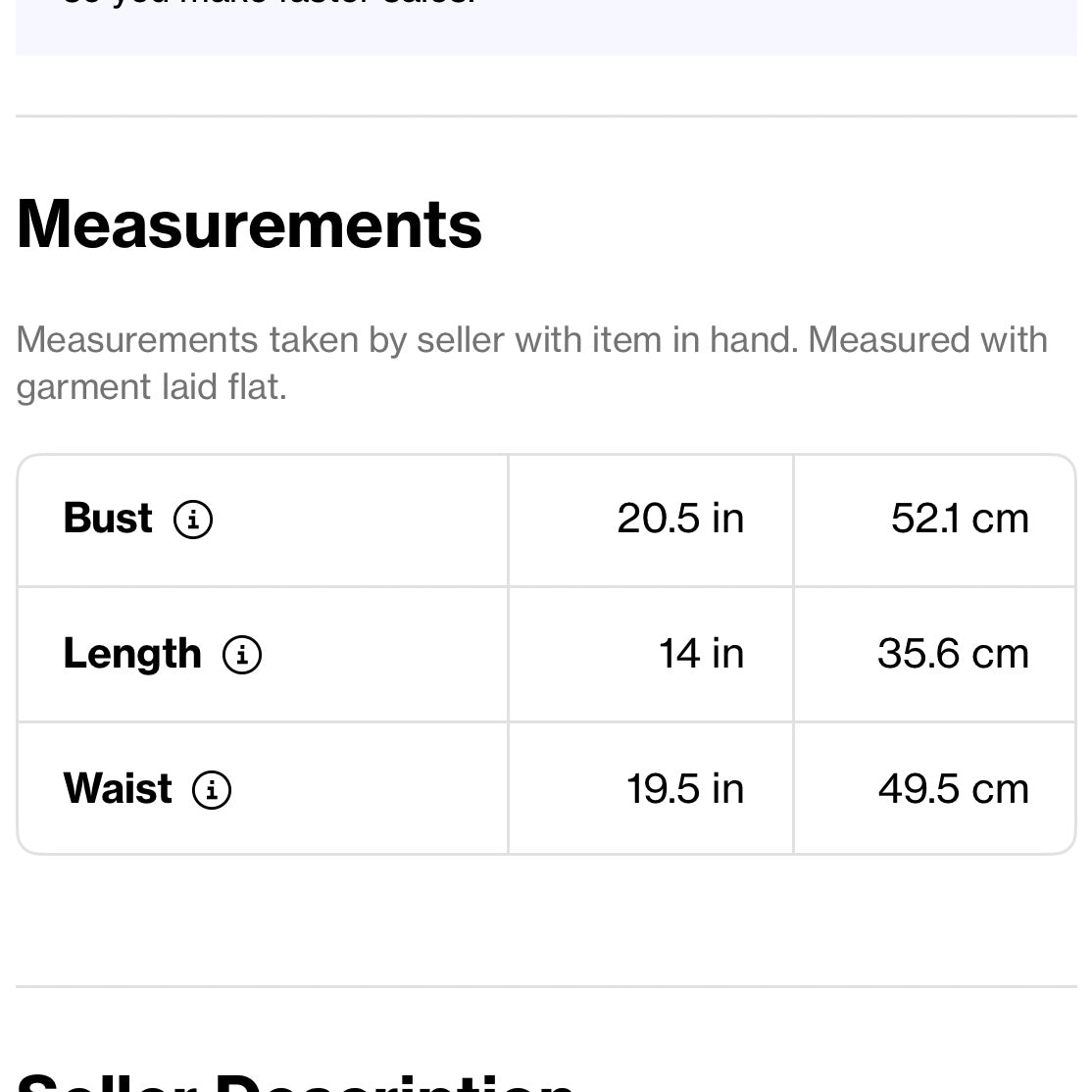
Task: Click the Bust row label
Action: (108, 519)
